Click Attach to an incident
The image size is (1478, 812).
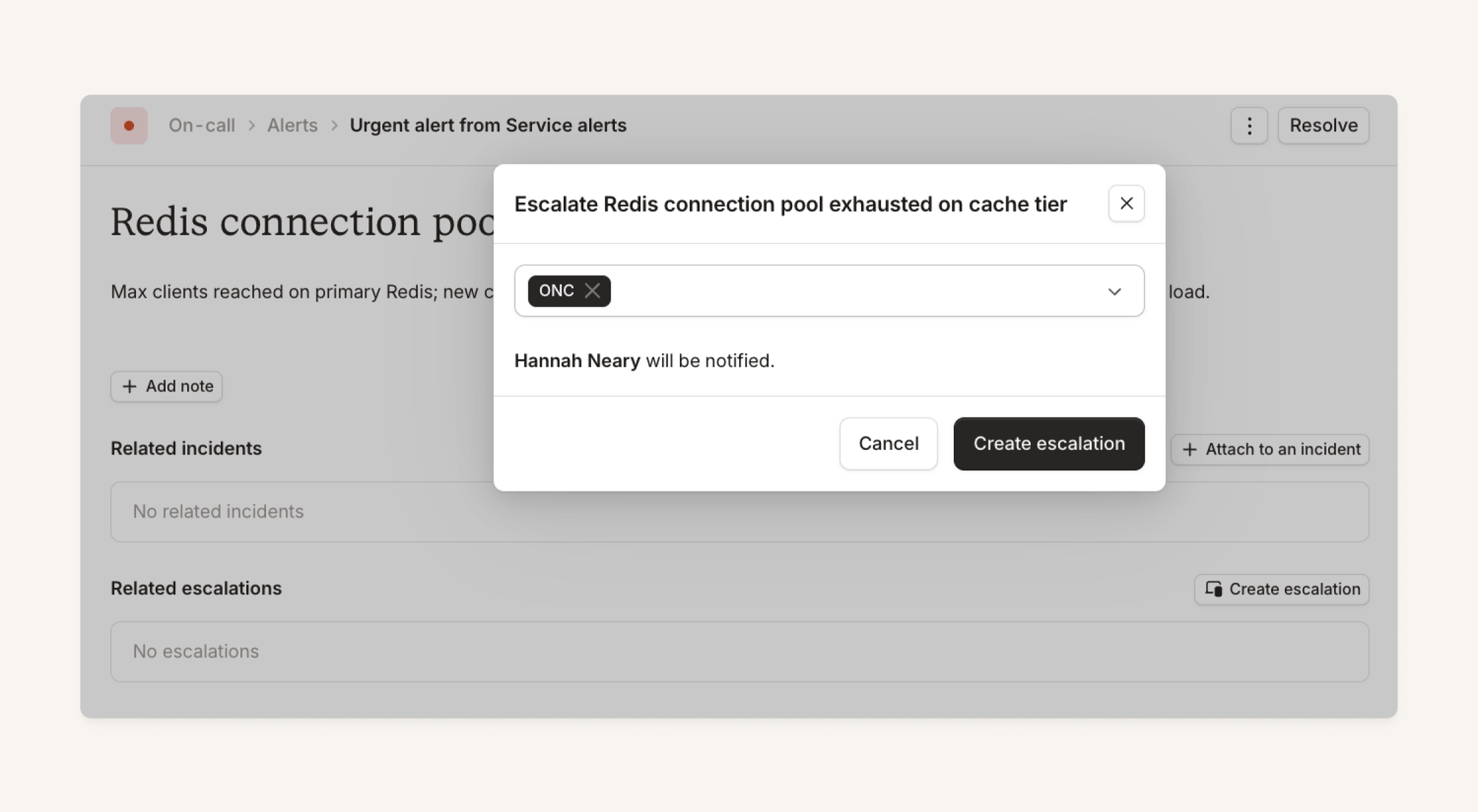point(1270,449)
